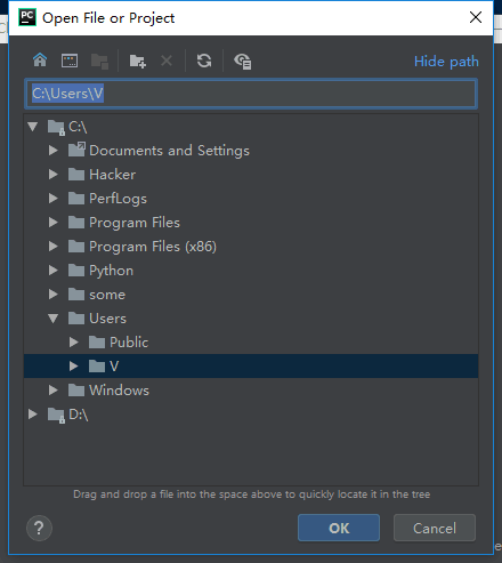Click the Desktop directory toolbar icon
The height and width of the screenshot is (563, 503).
[x=70, y=61]
